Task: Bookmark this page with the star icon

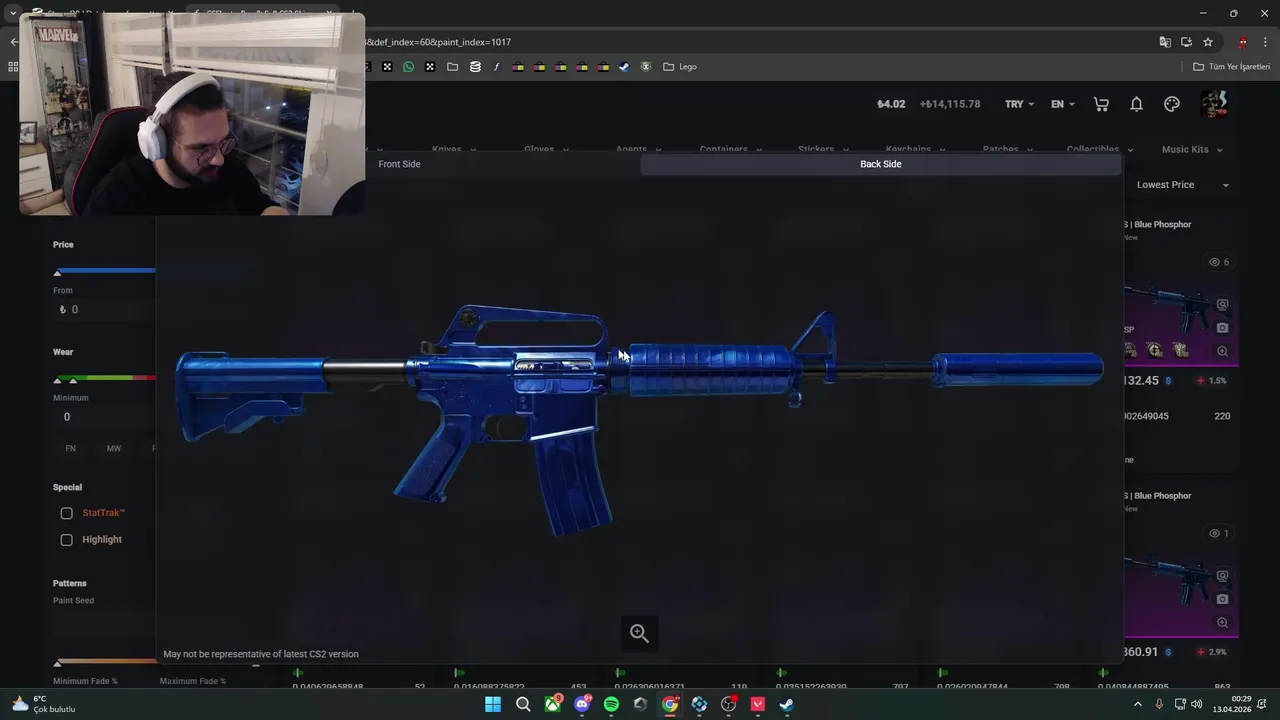Action: (x=1208, y=42)
